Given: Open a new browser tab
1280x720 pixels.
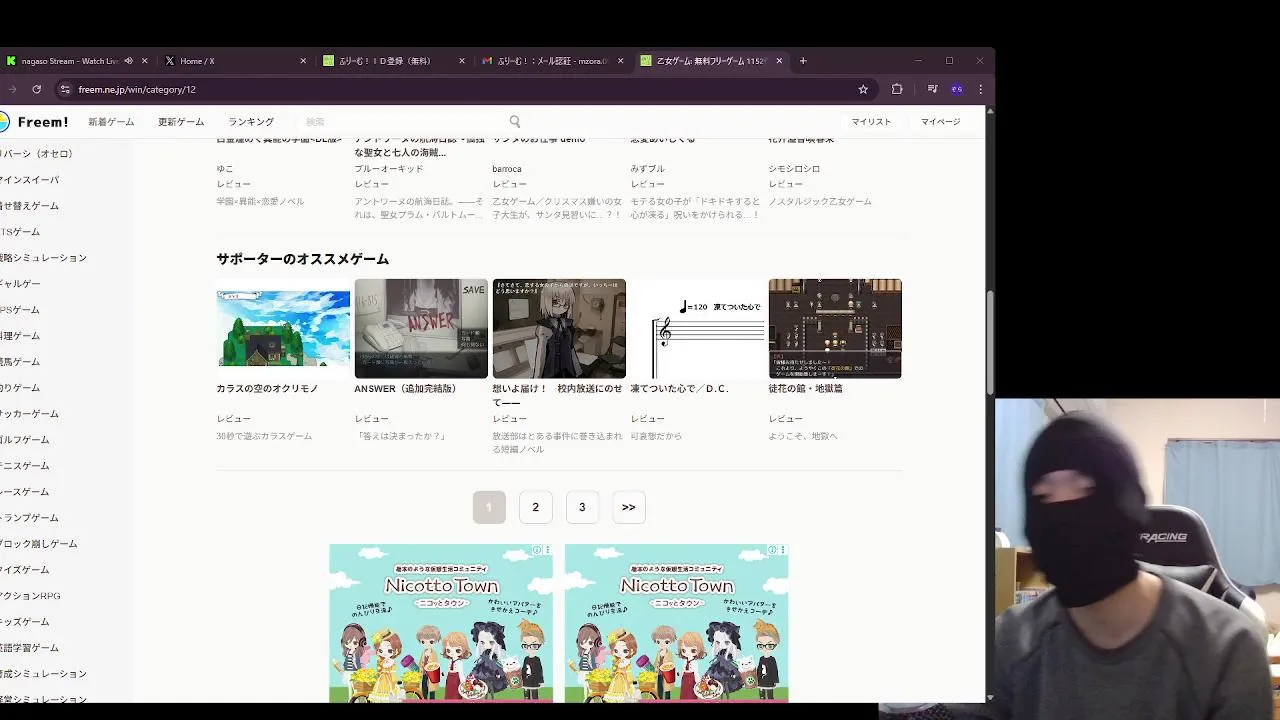Looking at the screenshot, I should pyautogui.click(x=803, y=61).
